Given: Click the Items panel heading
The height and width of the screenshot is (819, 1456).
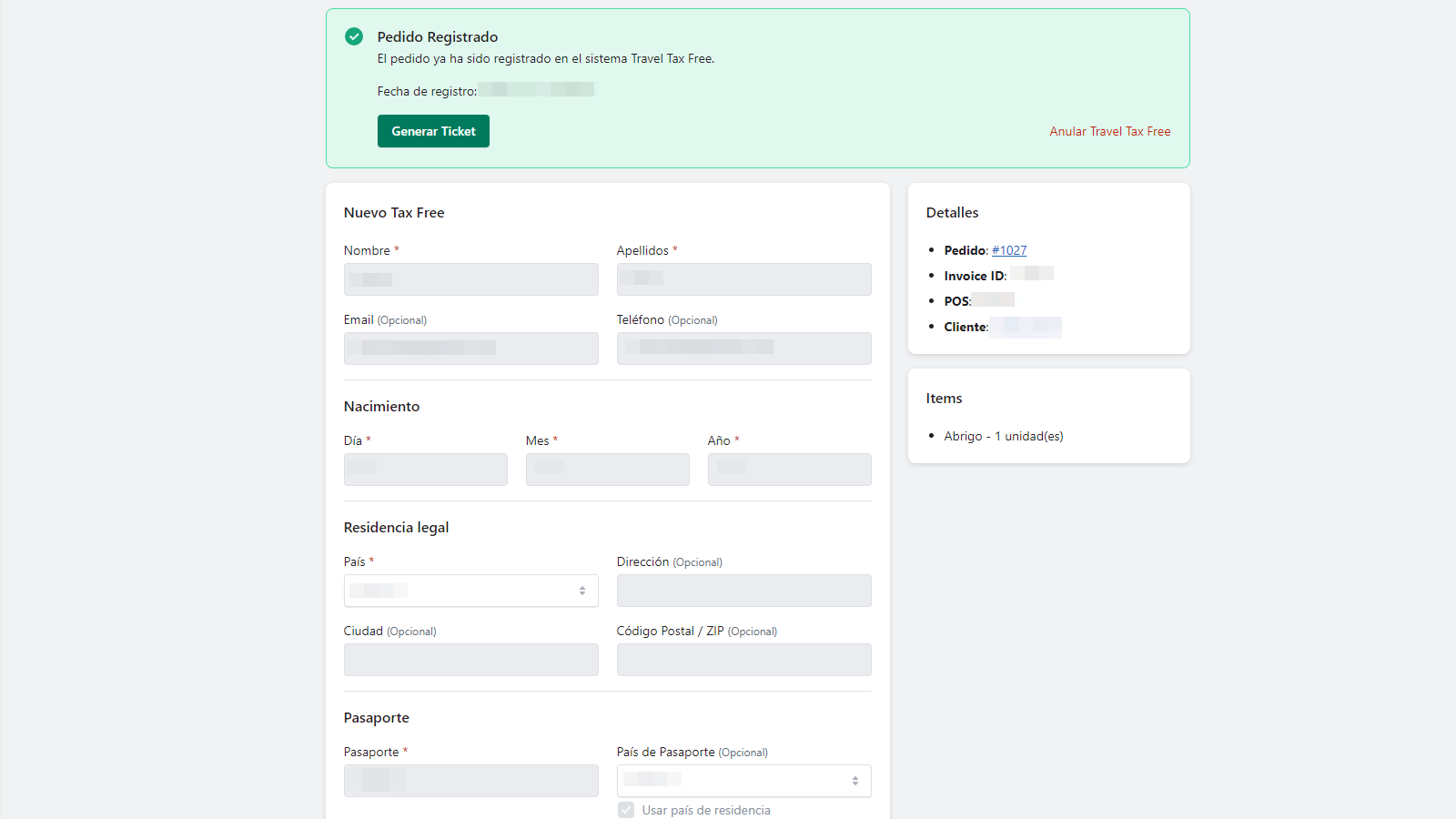Looking at the screenshot, I should pyautogui.click(x=945, y=399).
